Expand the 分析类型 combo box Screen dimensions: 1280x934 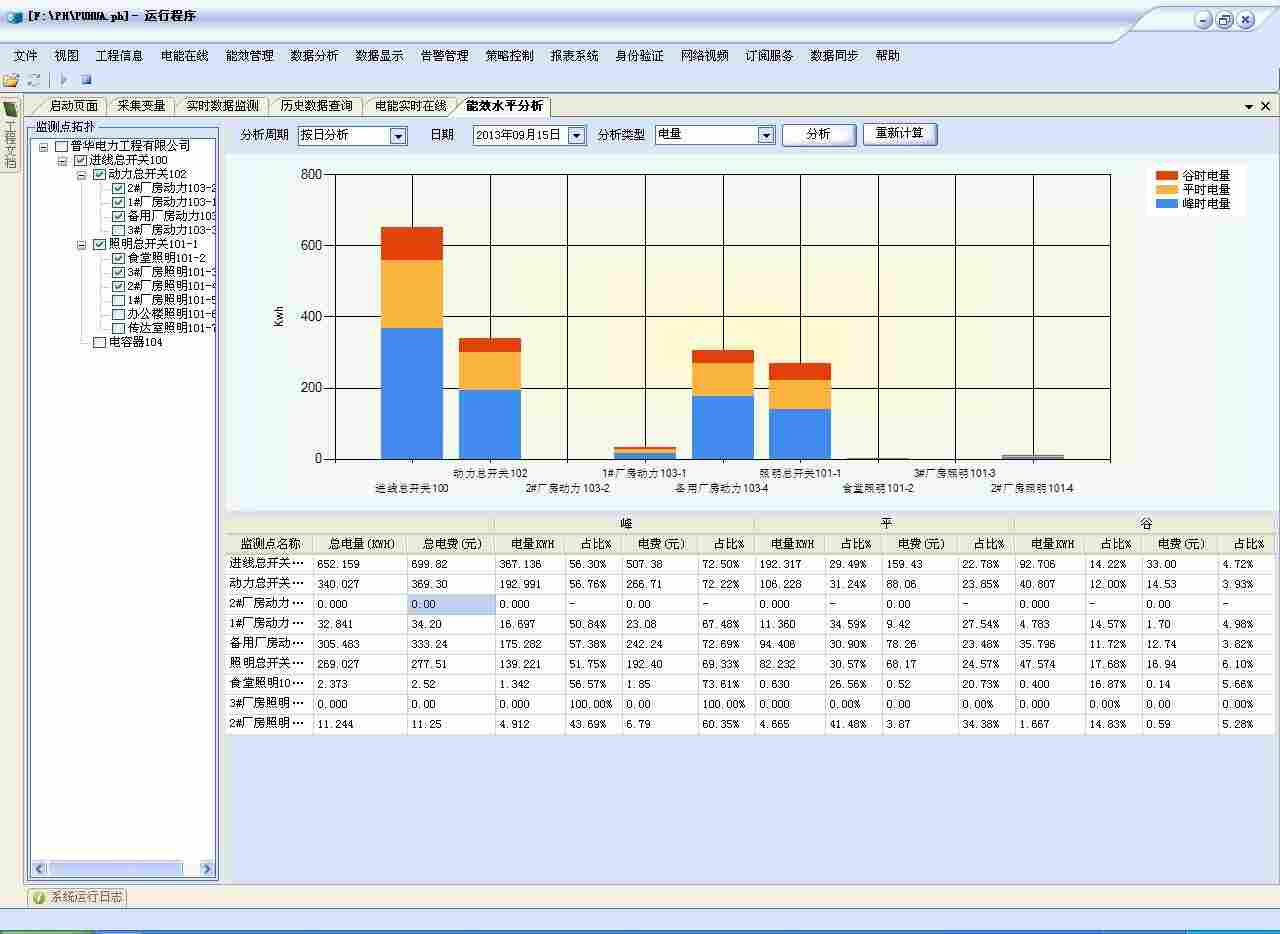[766, 136]
